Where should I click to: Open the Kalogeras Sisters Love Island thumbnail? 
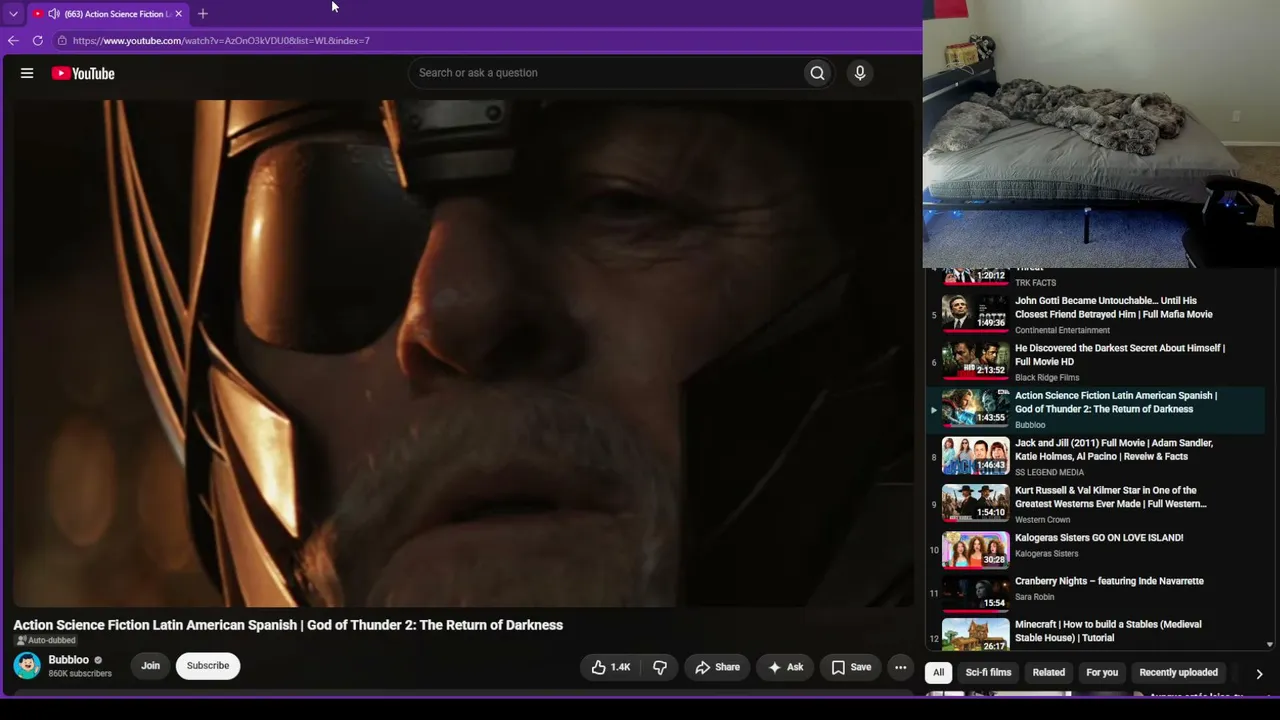tap(975, 550)
